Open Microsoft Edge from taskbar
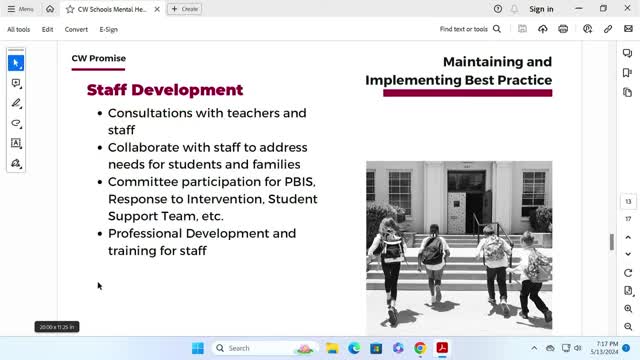640x360 pixels. (354, 348)
